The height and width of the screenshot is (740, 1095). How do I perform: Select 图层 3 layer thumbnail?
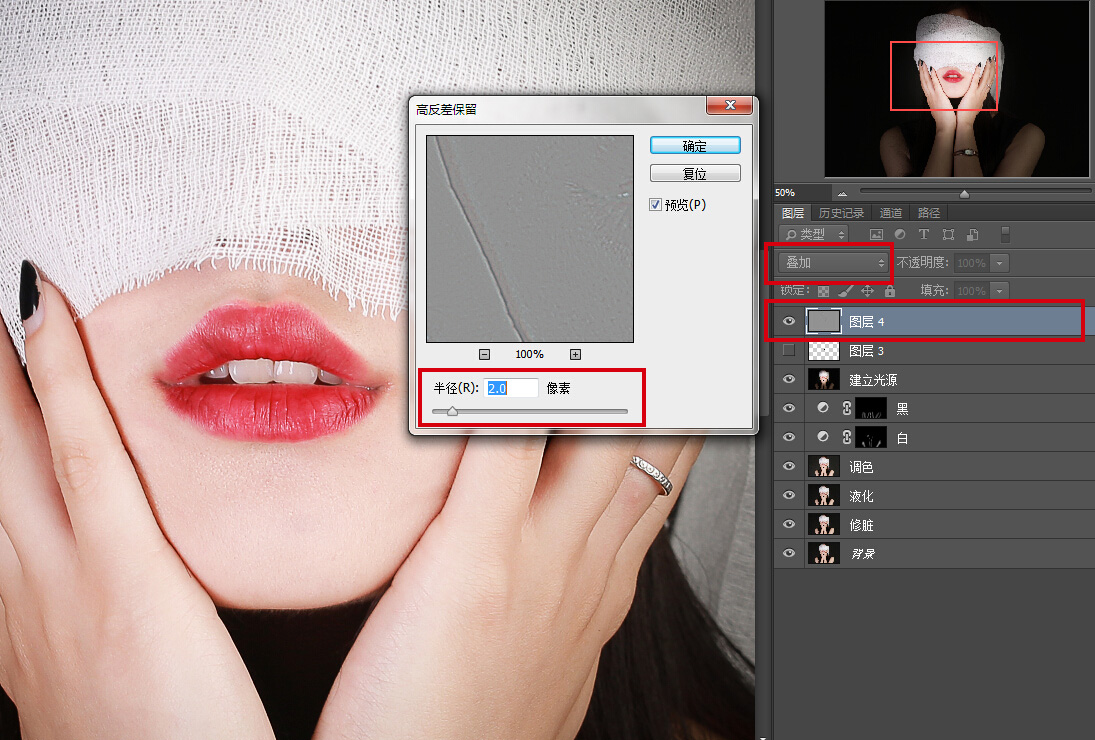824,350
